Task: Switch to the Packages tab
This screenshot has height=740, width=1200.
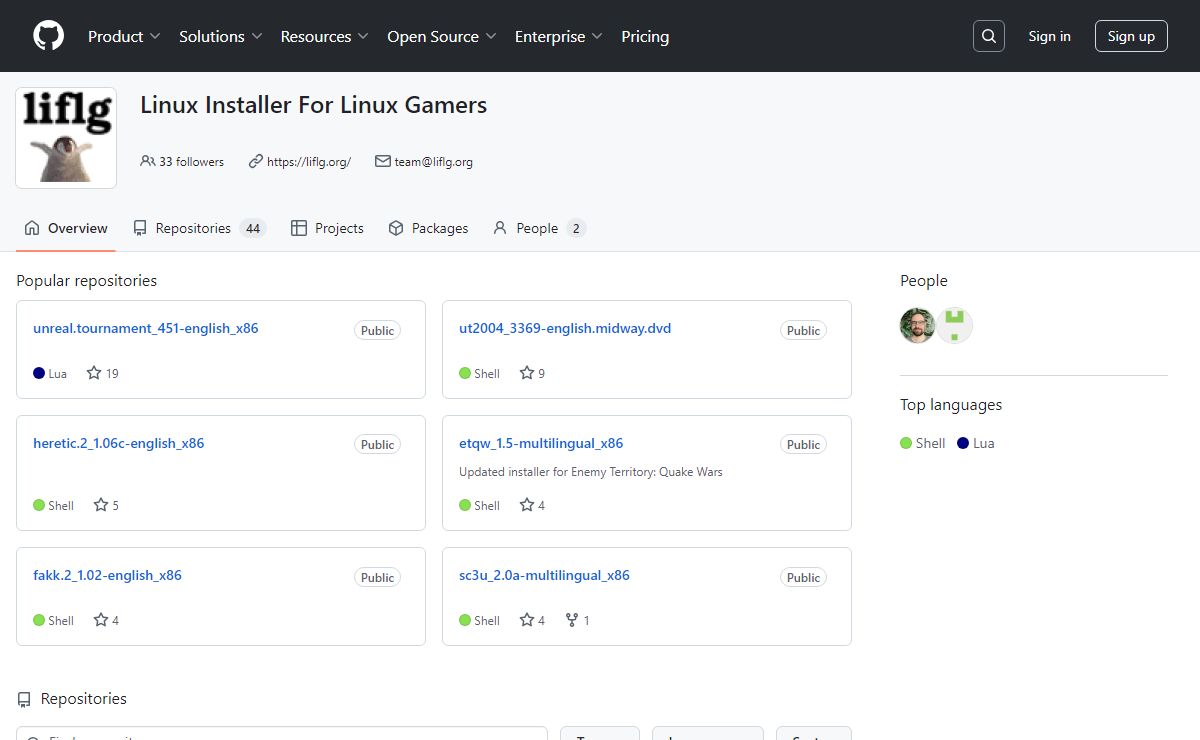Action: pyautogui.click(x=429, y=228)
